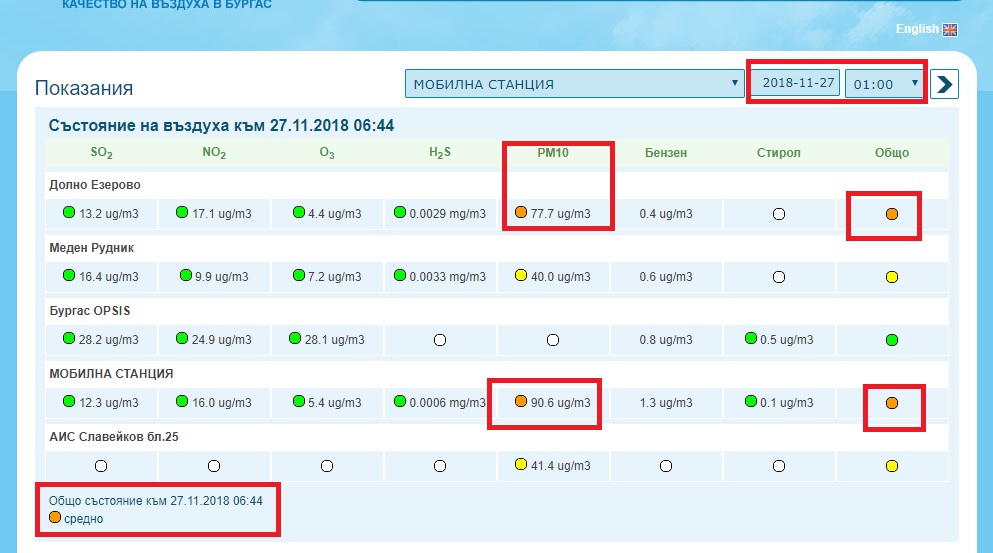The height and width of the screenshot is (553, 993).
Task: Click green indicator beside 13.2 ug/m3
Action: (69, 212)
